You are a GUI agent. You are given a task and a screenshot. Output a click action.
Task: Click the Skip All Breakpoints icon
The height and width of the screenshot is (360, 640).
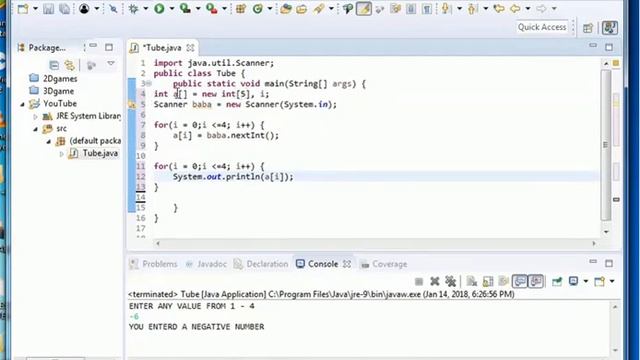coord(113,9)
